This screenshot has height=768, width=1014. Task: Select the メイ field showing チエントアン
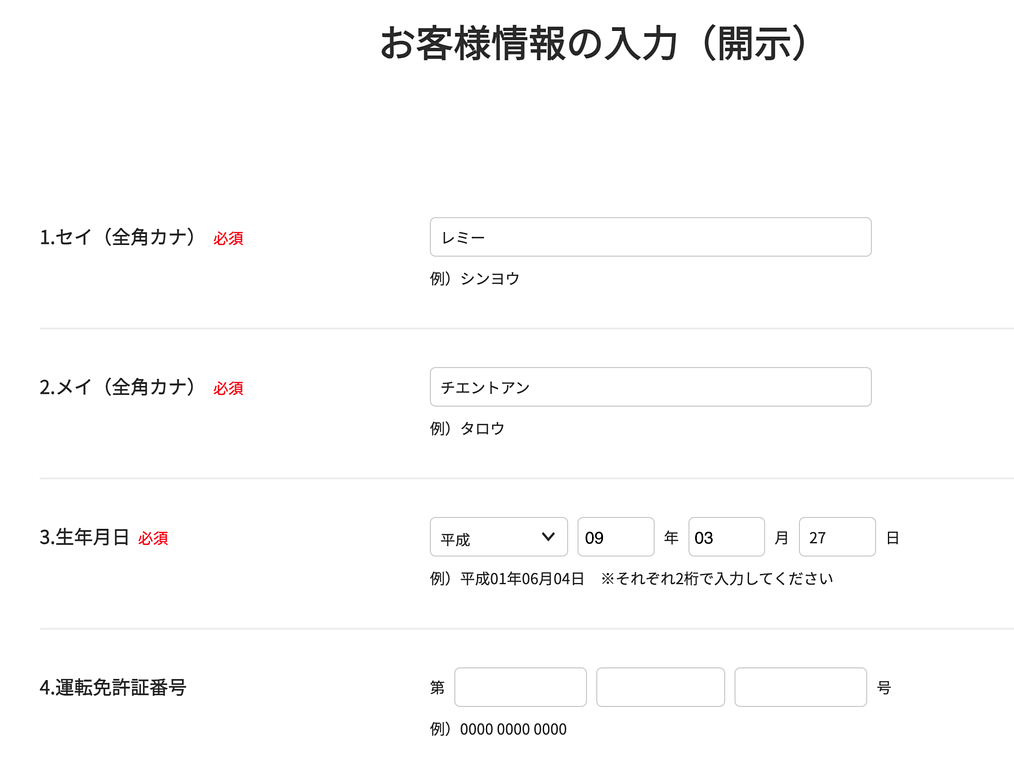click(x=650, y=387)
